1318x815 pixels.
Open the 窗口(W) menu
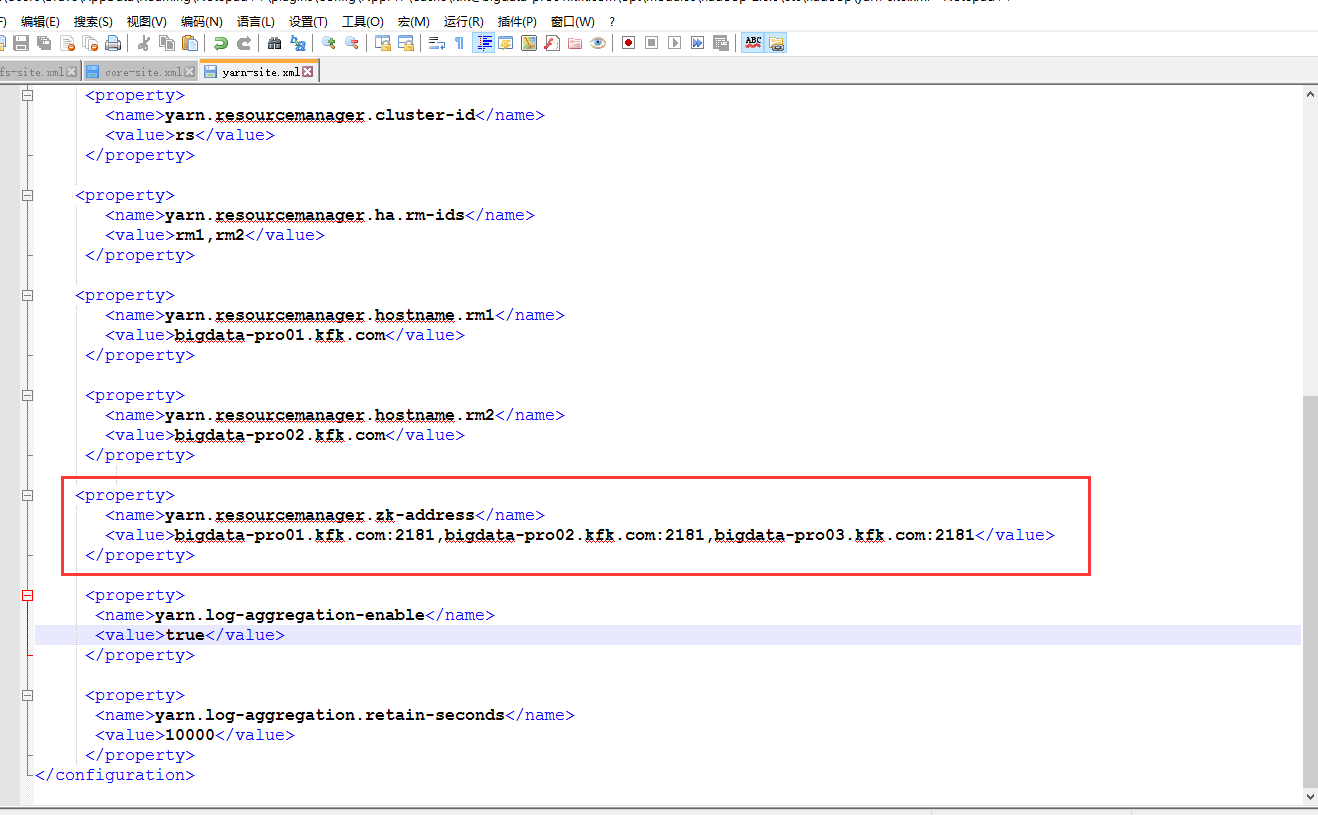572,21
